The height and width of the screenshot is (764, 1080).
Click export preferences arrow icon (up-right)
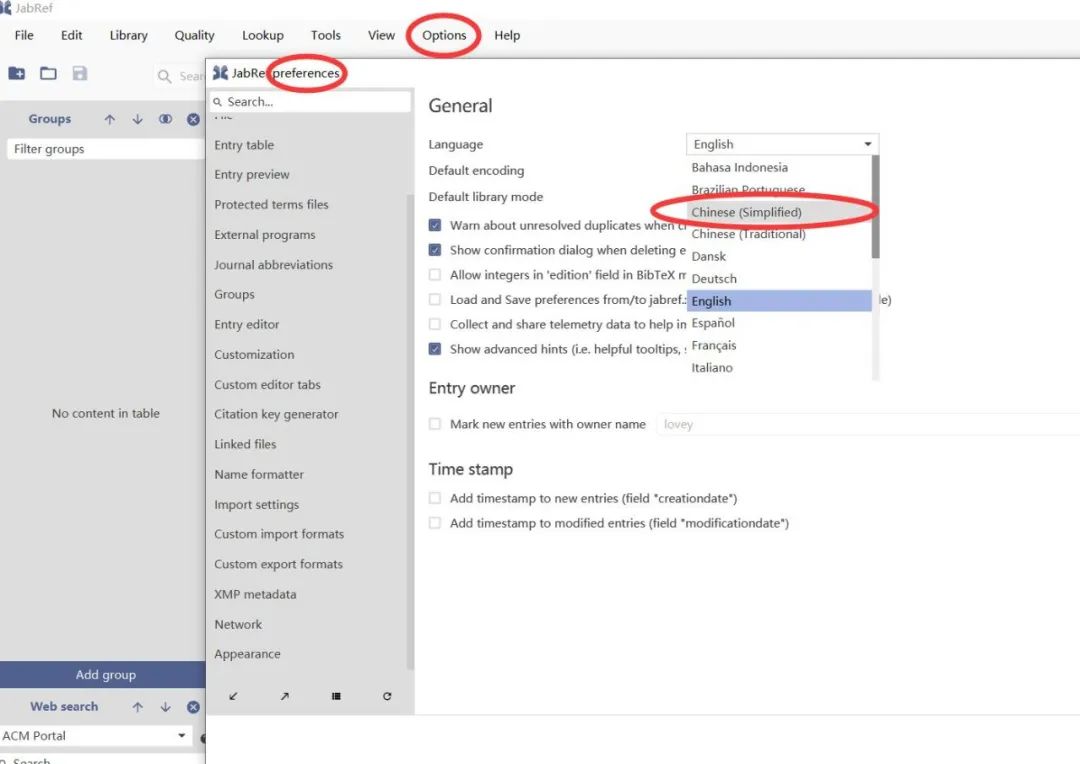[284, 696]
